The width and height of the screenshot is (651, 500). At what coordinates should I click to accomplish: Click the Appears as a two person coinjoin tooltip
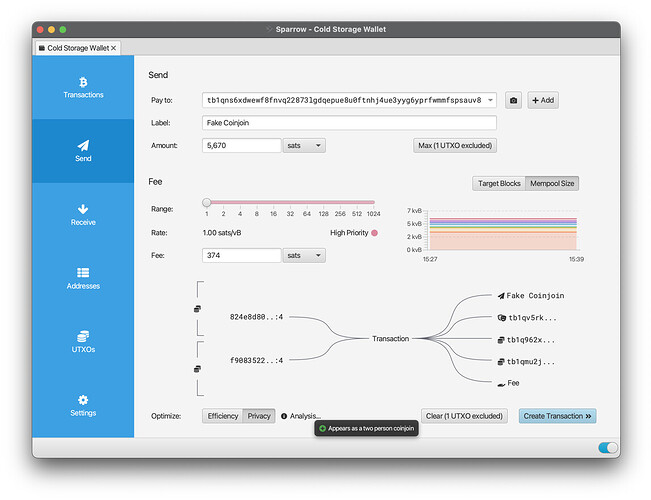(367, 429)
